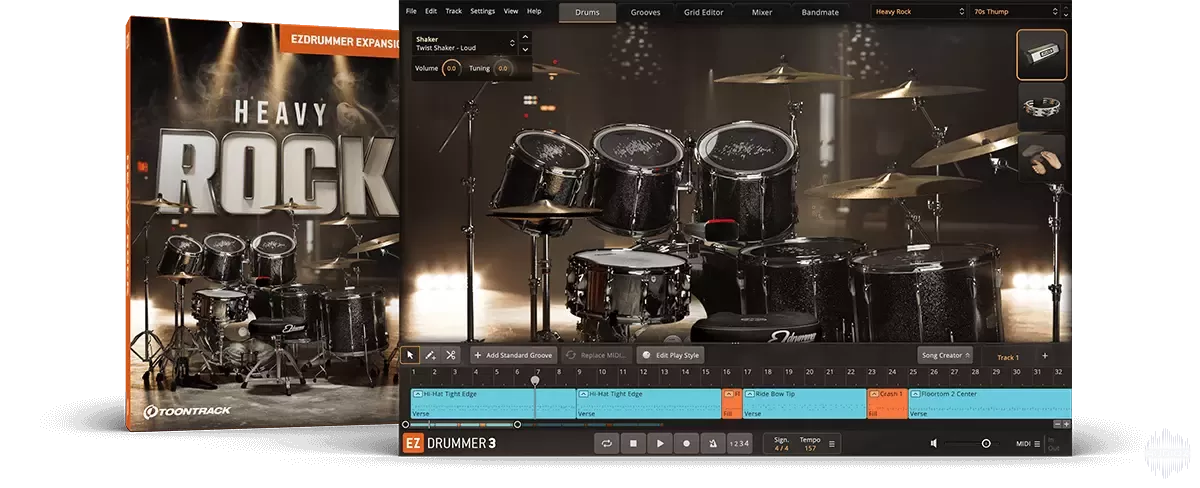The height and width of the screenshot is (488, 1200).
Task: Switch to the Grid Editor tab
Action: [x=706, y=12]
